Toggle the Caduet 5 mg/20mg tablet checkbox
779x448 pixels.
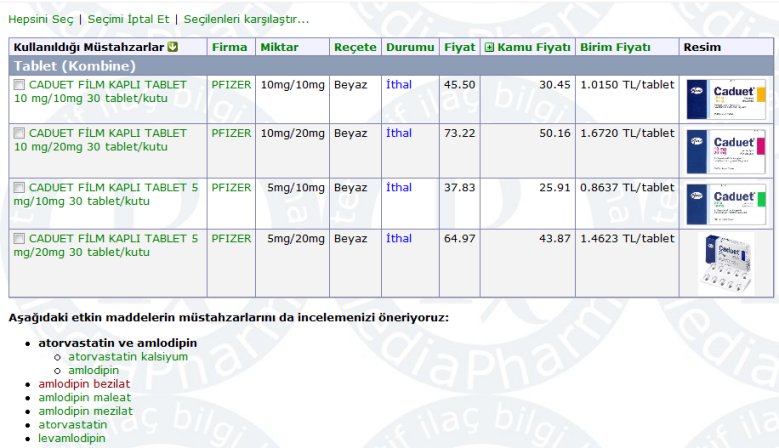19,239
